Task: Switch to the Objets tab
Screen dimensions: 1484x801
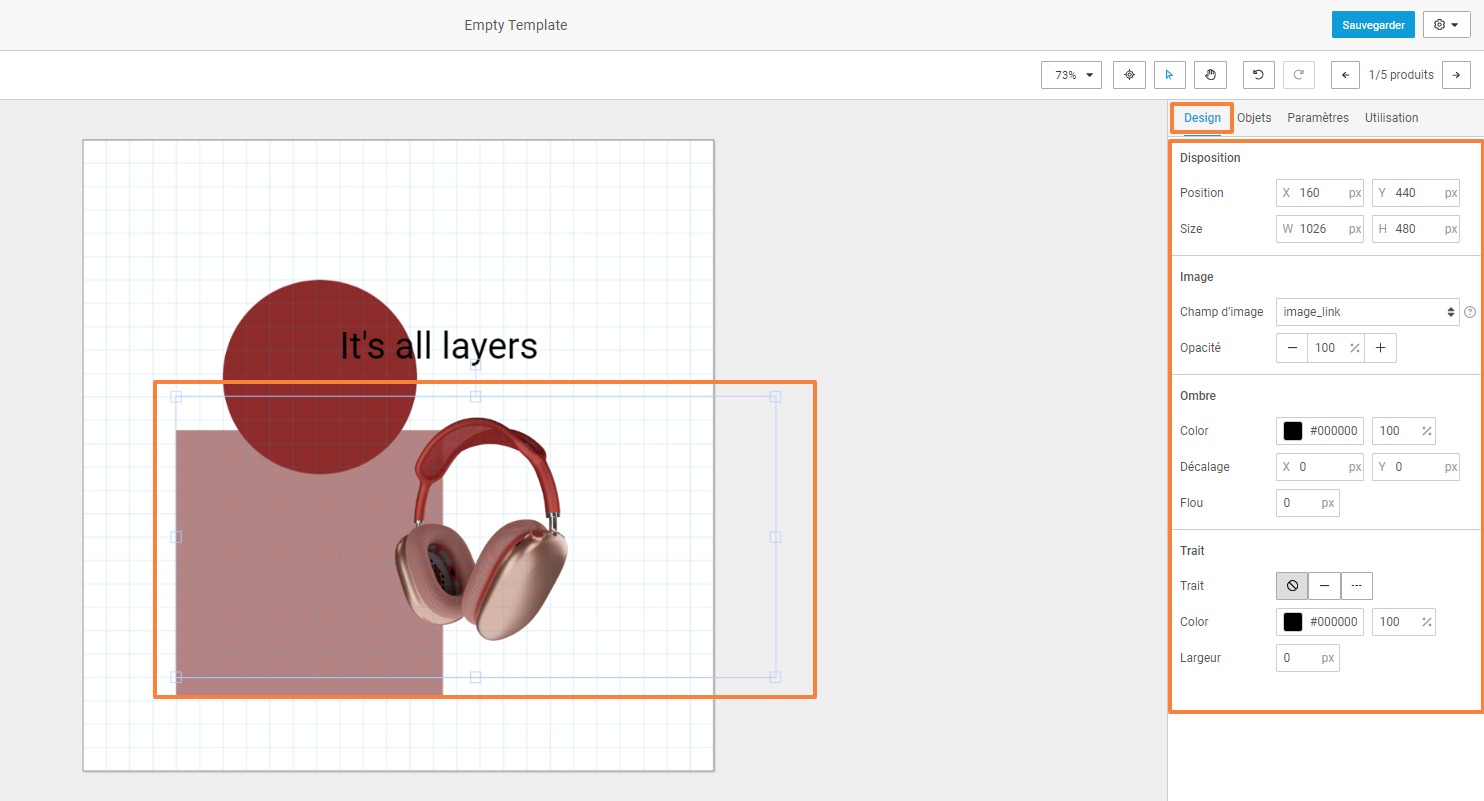Action: pos(1254,118)
